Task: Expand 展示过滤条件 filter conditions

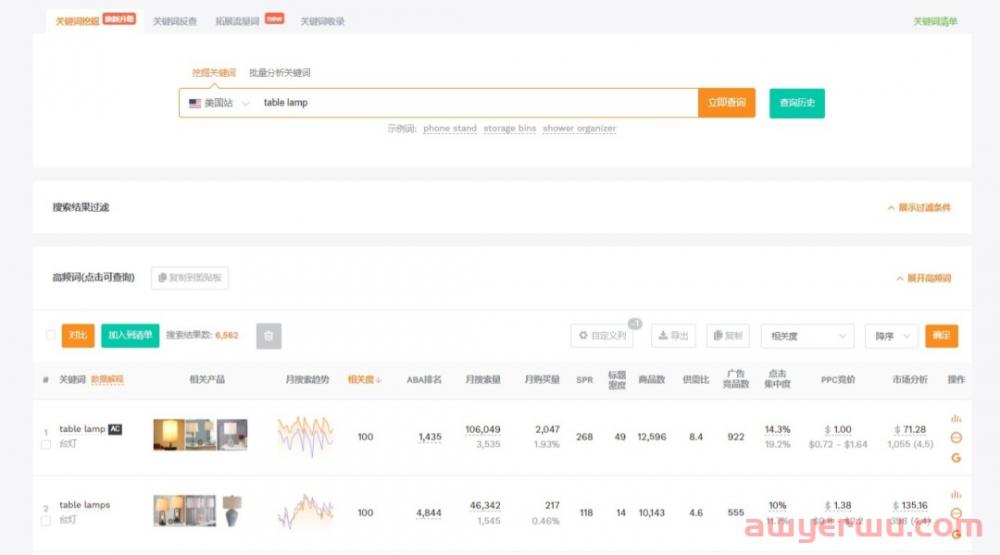Action: [x=919, y=208]
